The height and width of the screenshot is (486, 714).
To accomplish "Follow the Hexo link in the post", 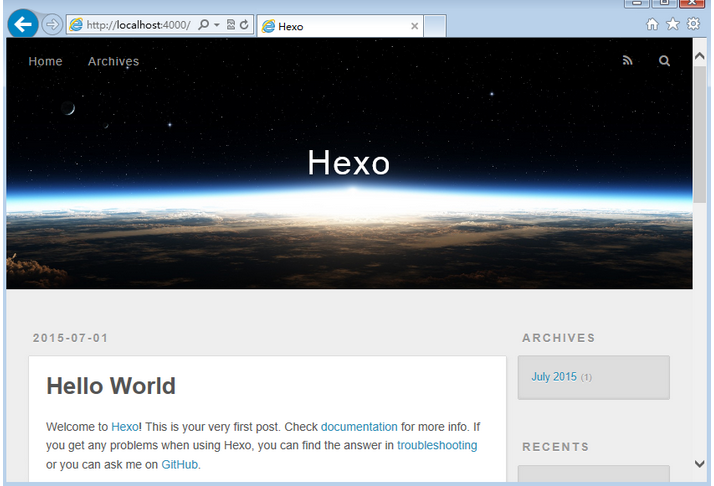I will point(125,427).
